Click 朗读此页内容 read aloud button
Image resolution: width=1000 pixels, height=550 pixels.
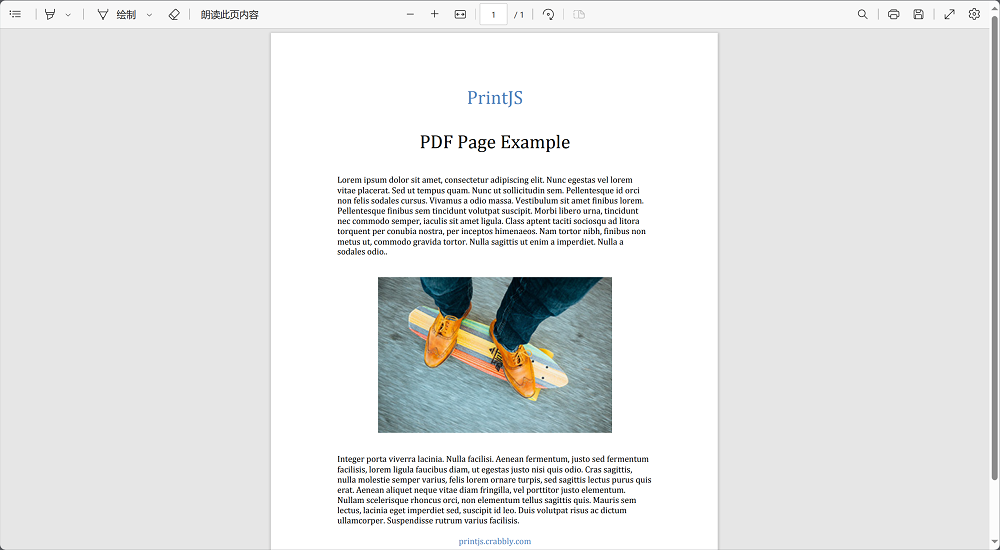pyautogui.click(x=230, y=14)
